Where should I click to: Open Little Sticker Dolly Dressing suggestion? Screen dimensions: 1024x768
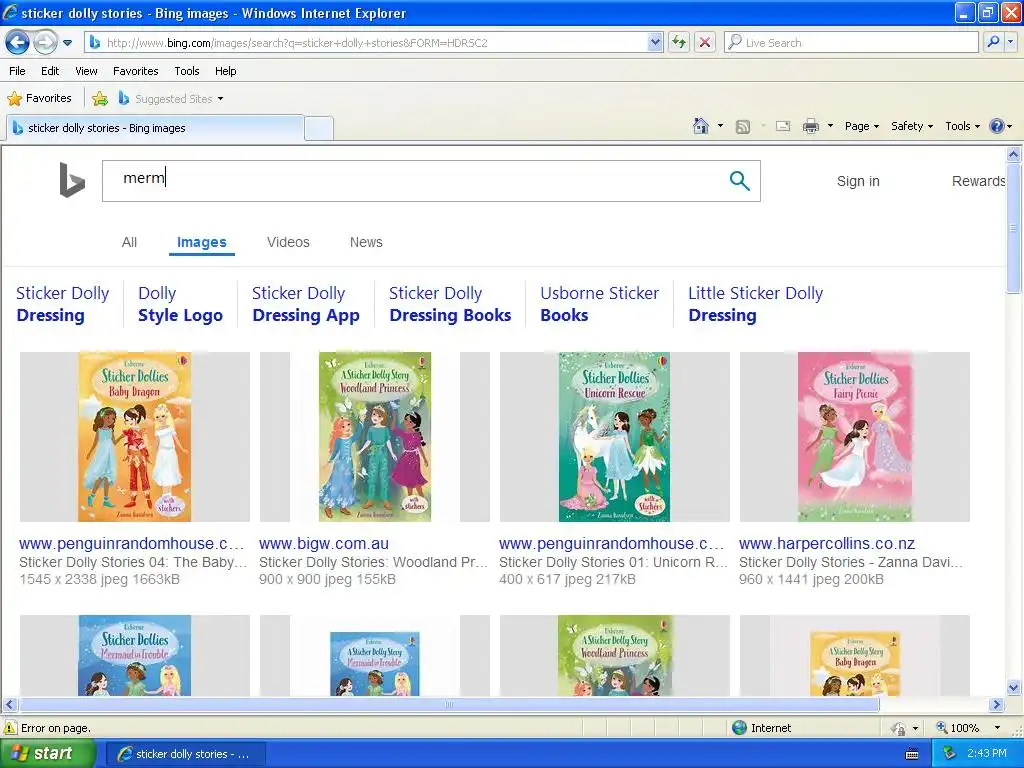point(756,304)
